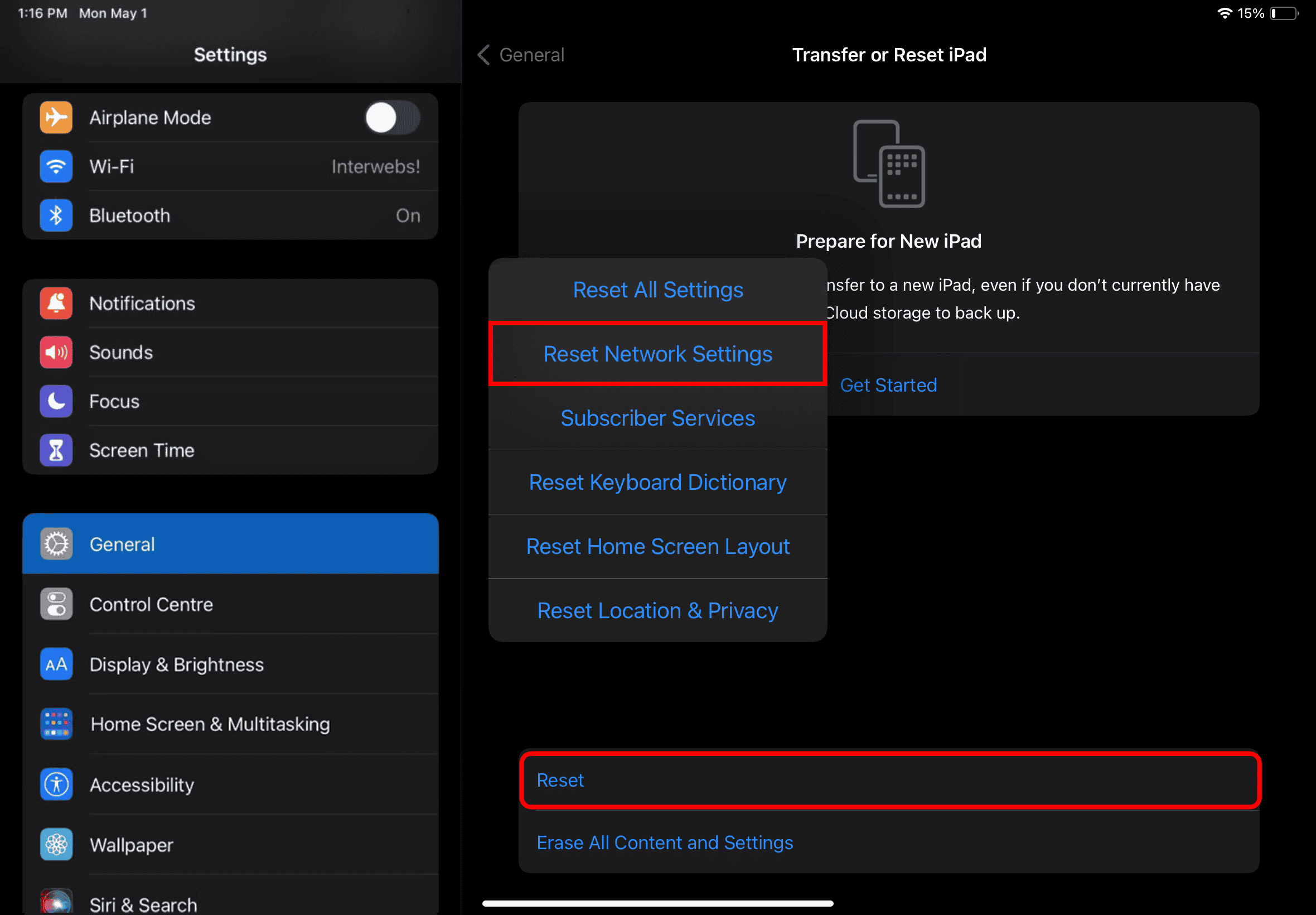This screenshot has height=915, width=1316.
Task: Select Reset All Settings option
Action: pos(657,290)
